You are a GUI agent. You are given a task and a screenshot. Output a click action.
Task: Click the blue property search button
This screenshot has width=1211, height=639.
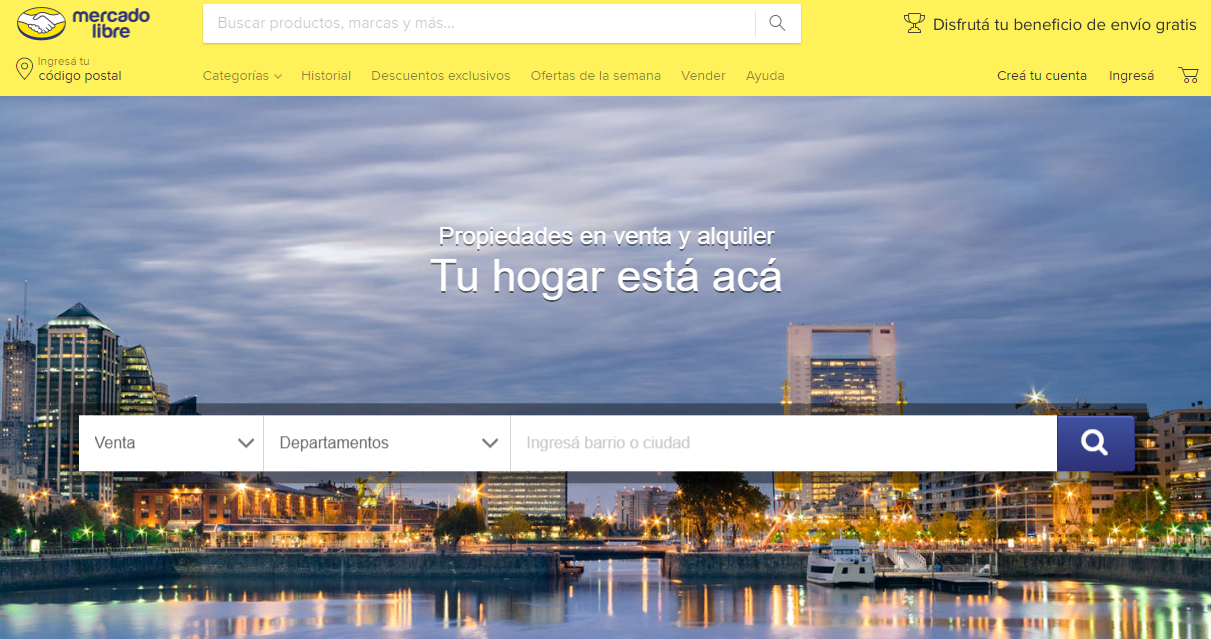(x=1095, y=443)
